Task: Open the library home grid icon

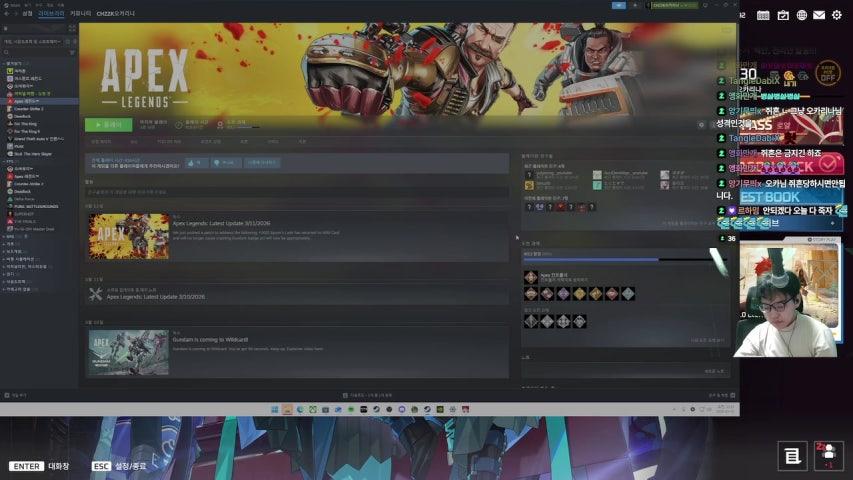Action: (x=72, y=28)
